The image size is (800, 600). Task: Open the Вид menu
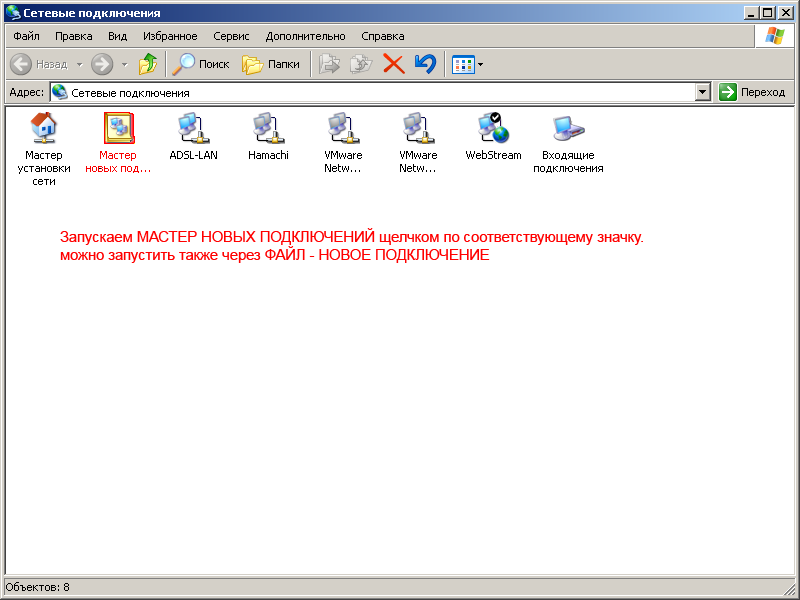(117, 36)
